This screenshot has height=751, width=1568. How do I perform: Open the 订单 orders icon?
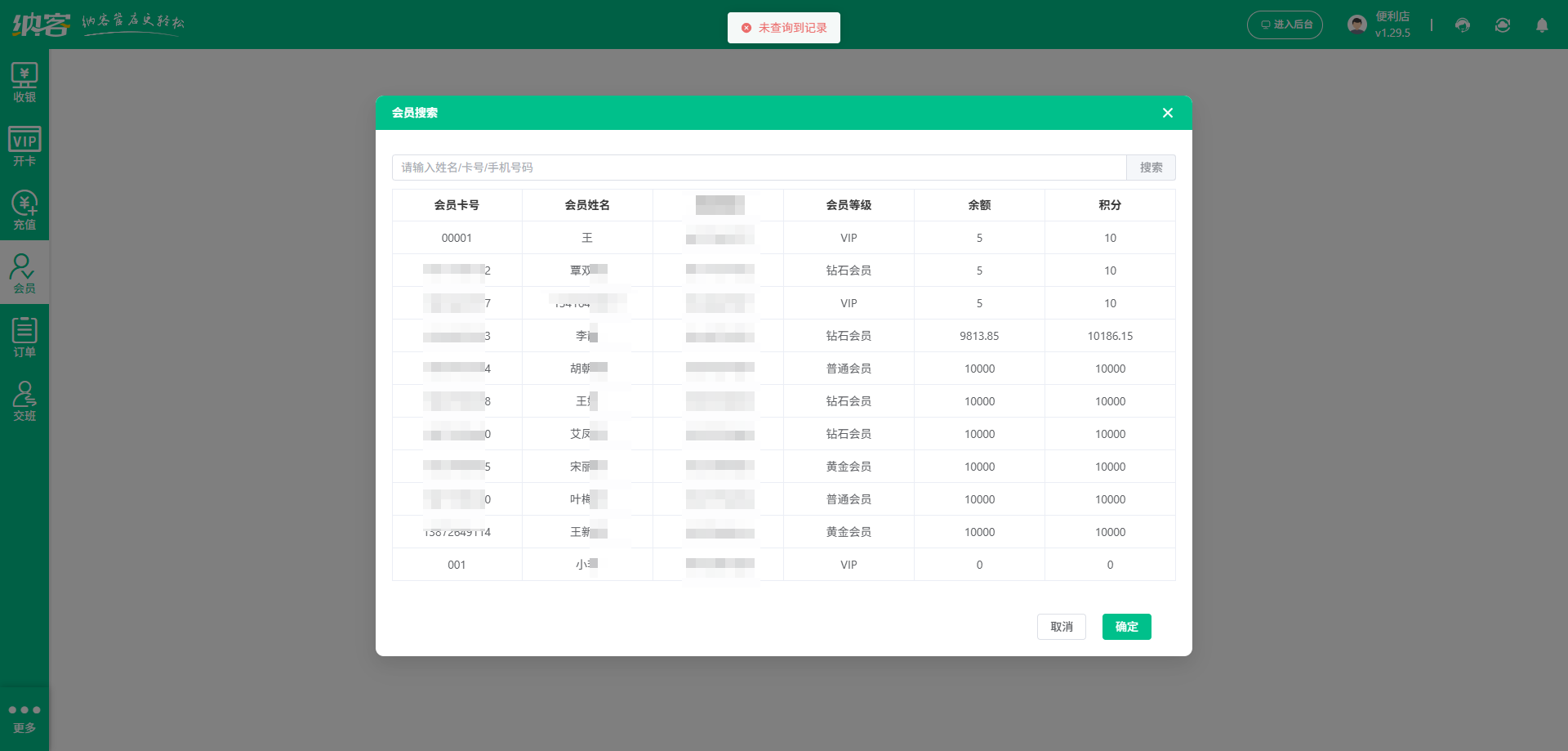[x=24, y=337]
